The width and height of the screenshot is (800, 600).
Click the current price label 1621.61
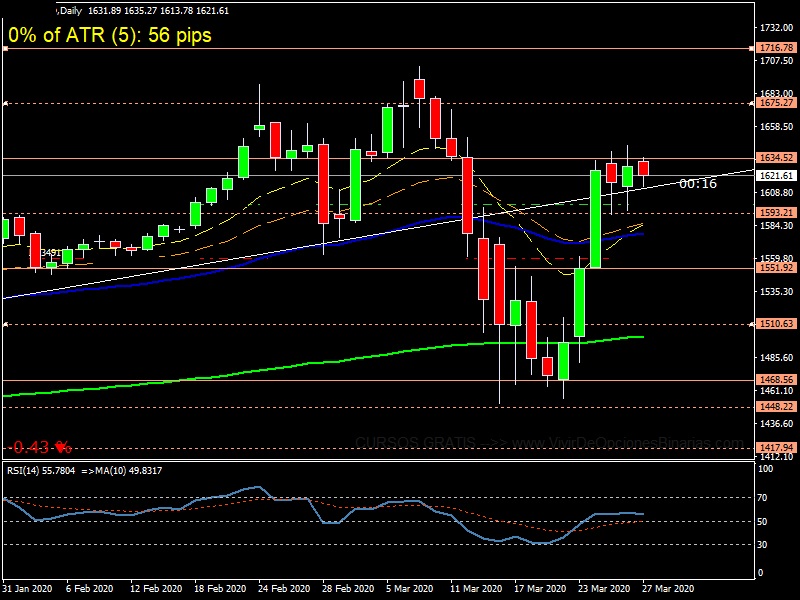coord(776,176)
